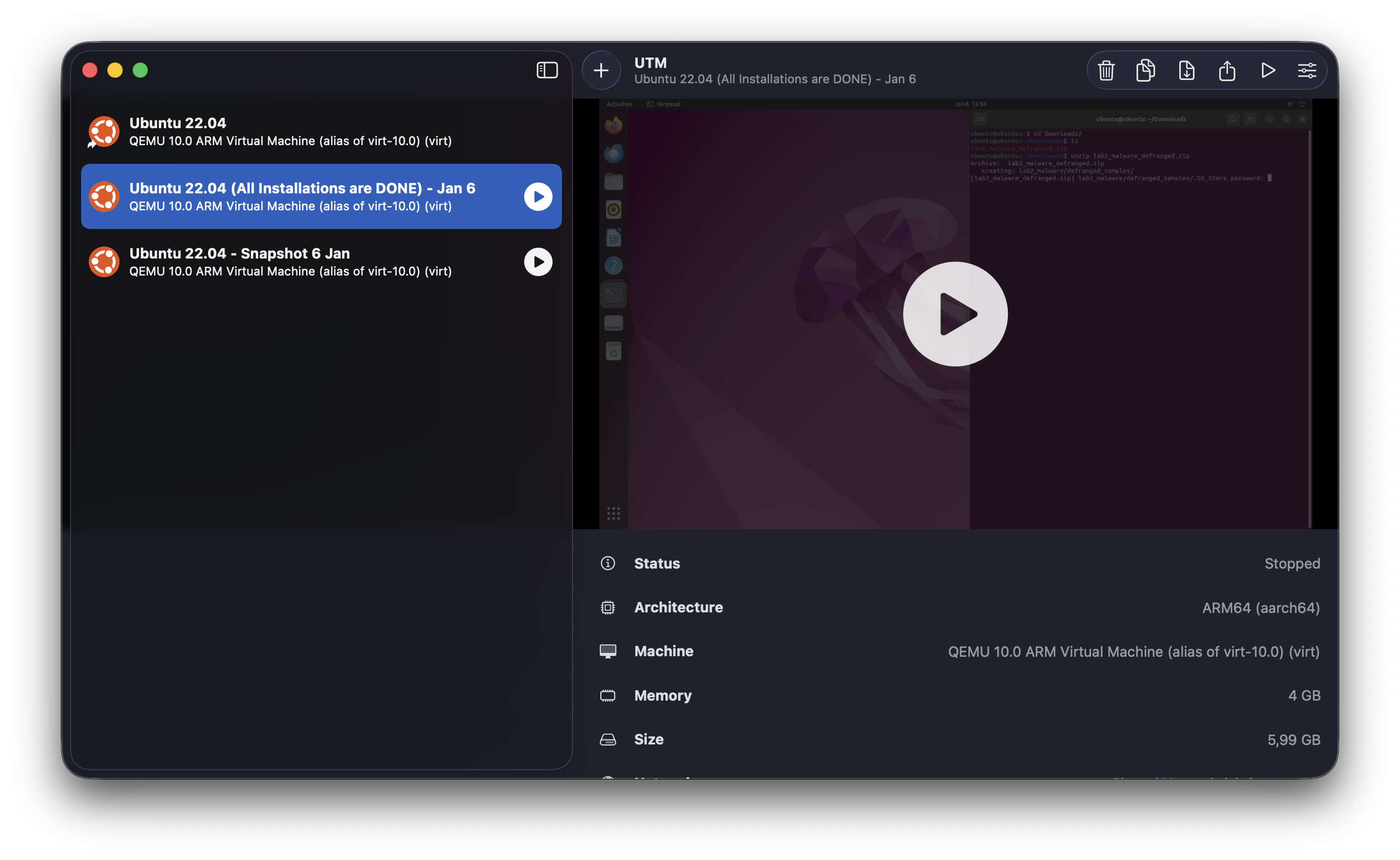Click the Machine monitor icon
Screen dimensions: 1400x860
[607, 651]
